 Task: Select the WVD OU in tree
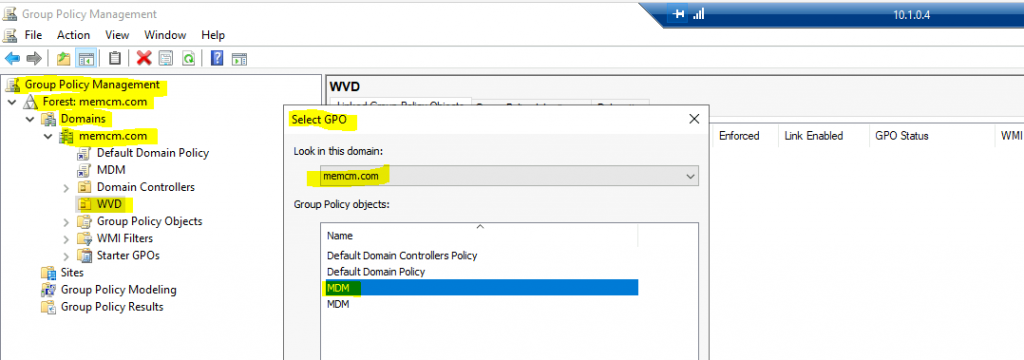(x=109, y=204)
